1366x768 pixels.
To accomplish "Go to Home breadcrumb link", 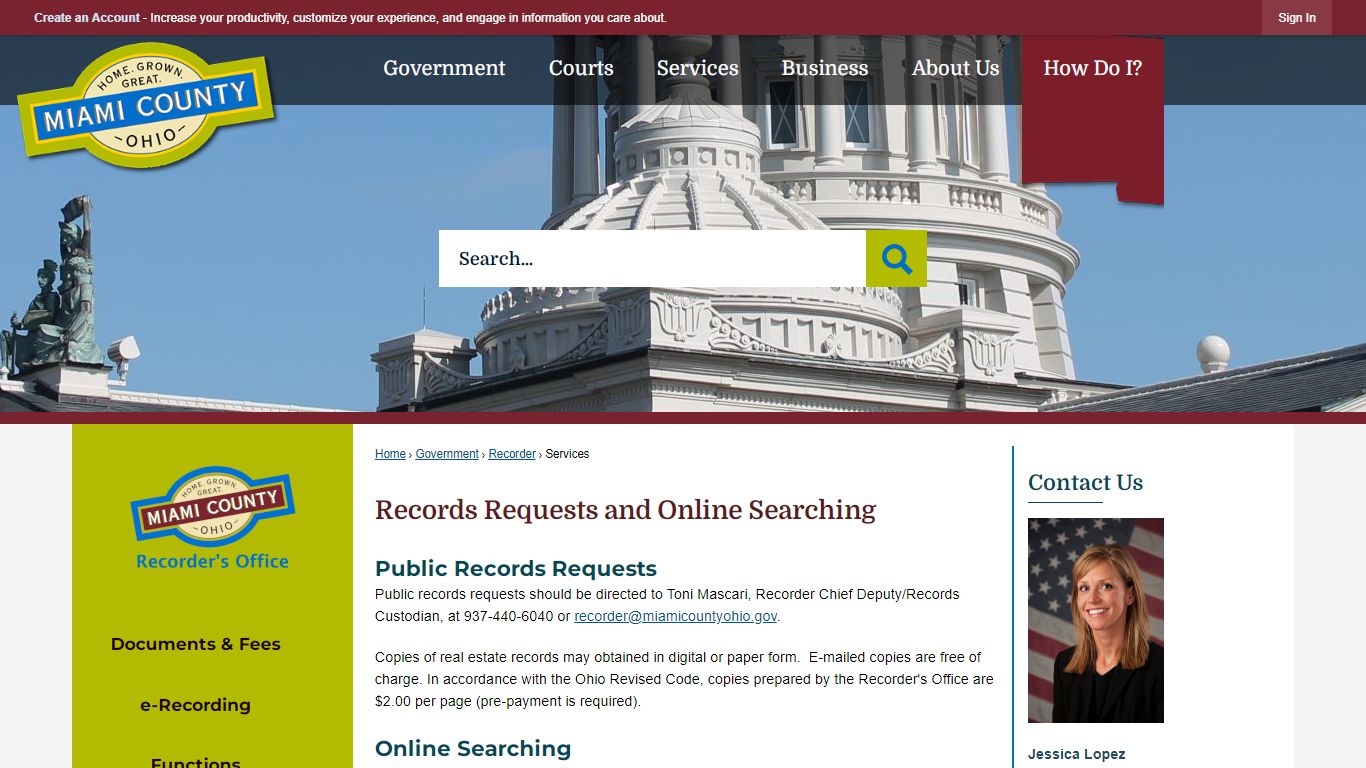I will tap(390, 454).
